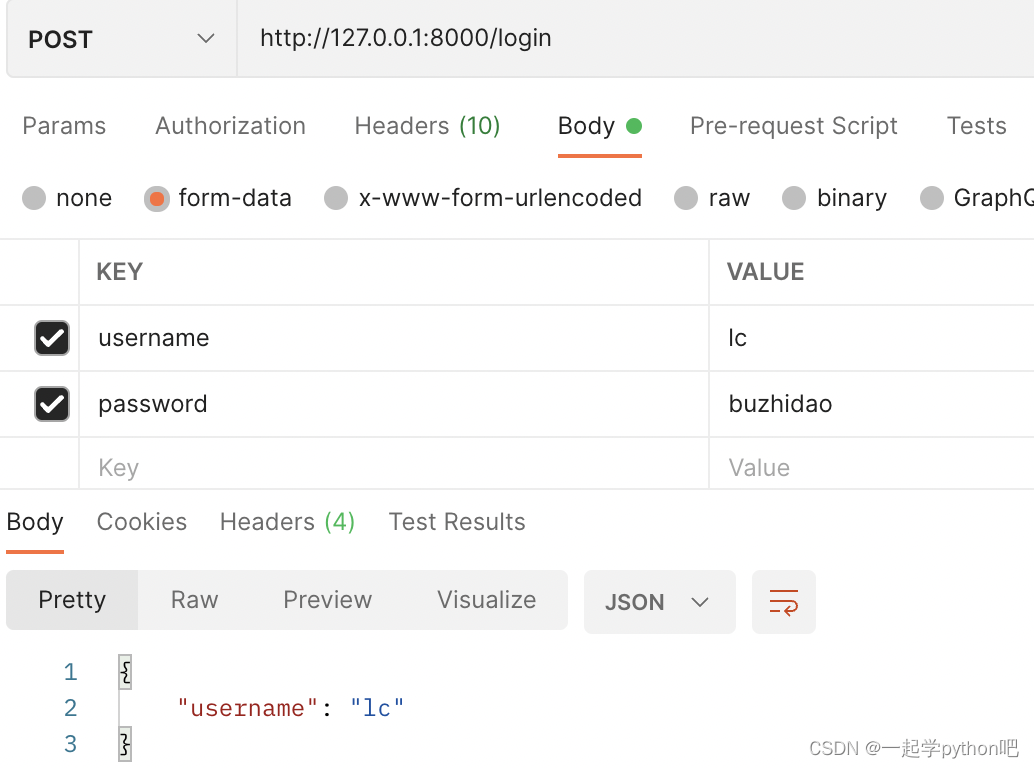
Task: View the response Cookies tab
Action: tap(141, 522)
